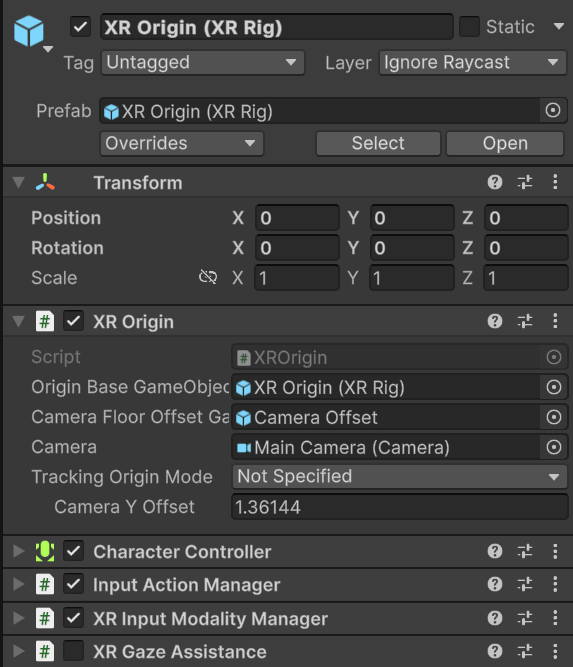Open XR Input Modality Manager help icon
The image size is (573, 667).
click(x=495, y=618)
